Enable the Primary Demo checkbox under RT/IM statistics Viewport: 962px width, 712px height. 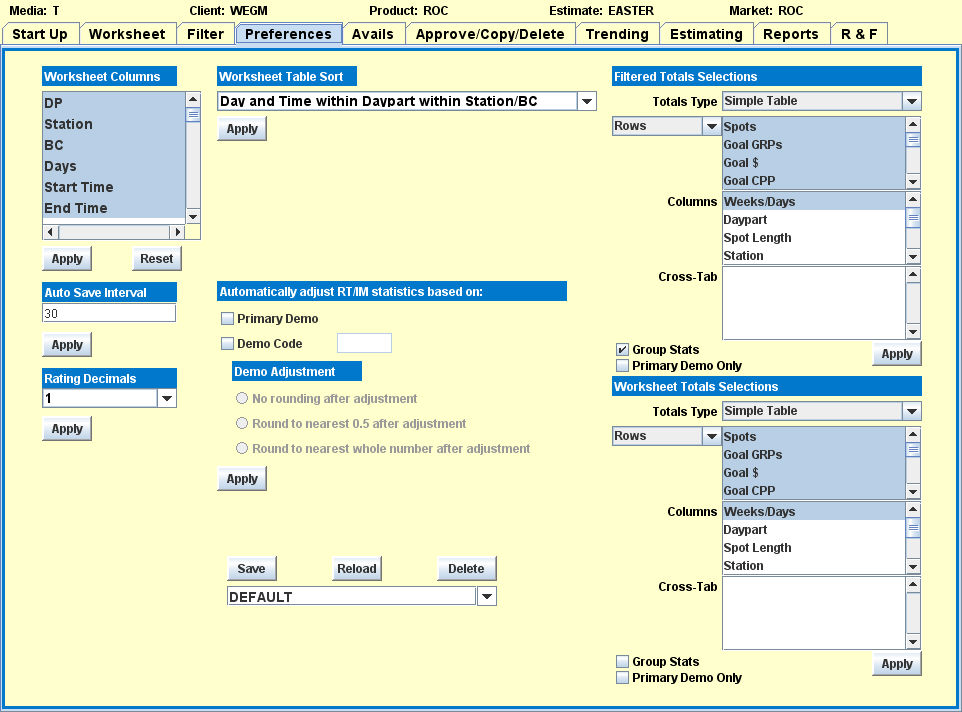[228, 318]
